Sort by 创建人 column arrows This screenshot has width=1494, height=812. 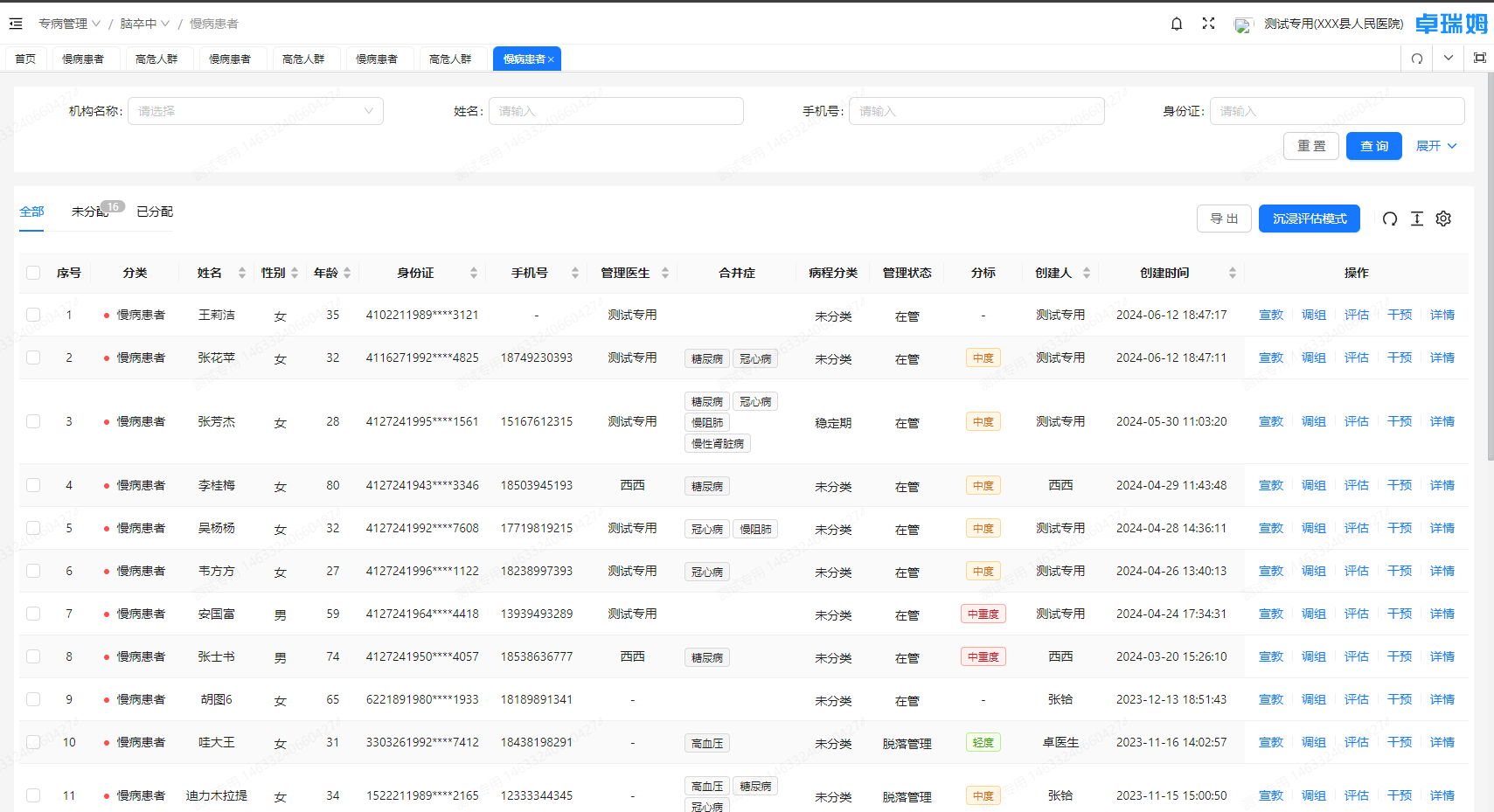point(1087,273)
